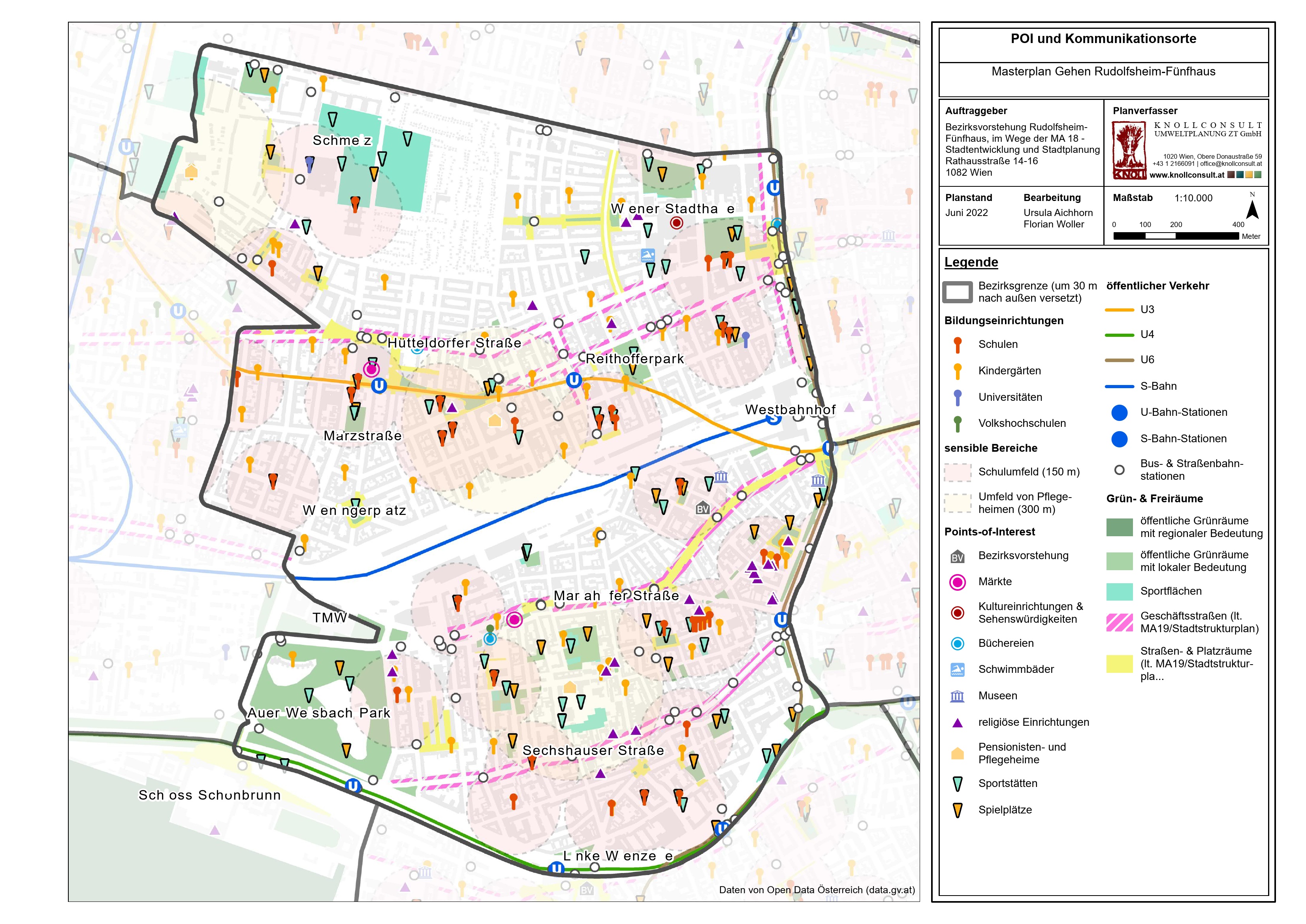Click the Märkte legend symbol

pos(958,582)
